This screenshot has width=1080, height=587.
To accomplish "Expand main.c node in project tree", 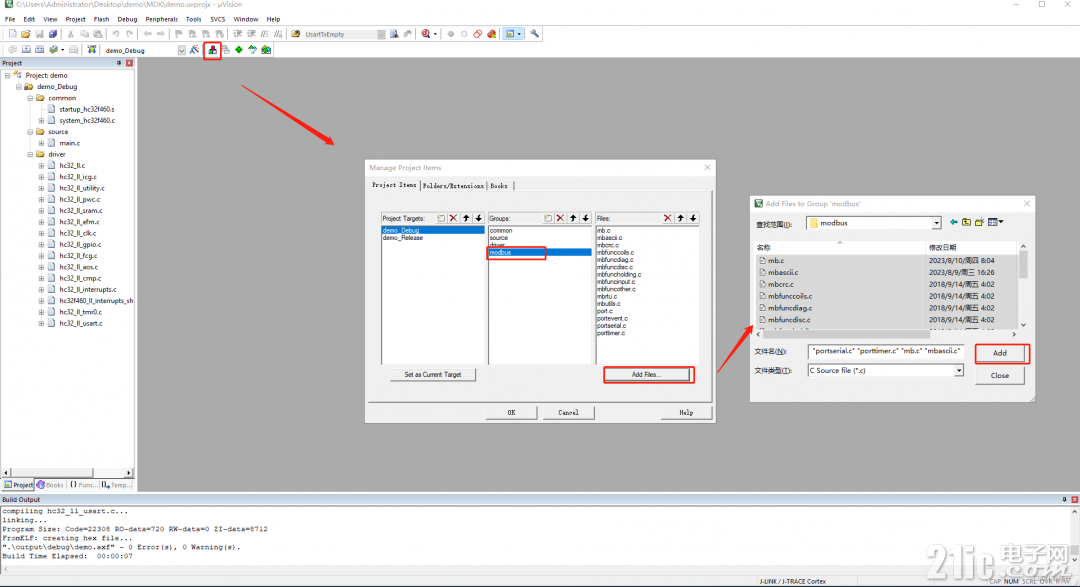I will 41,143.
